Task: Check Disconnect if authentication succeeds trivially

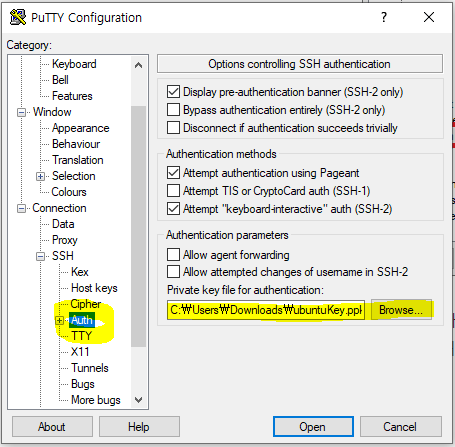Action: (173, 128)
